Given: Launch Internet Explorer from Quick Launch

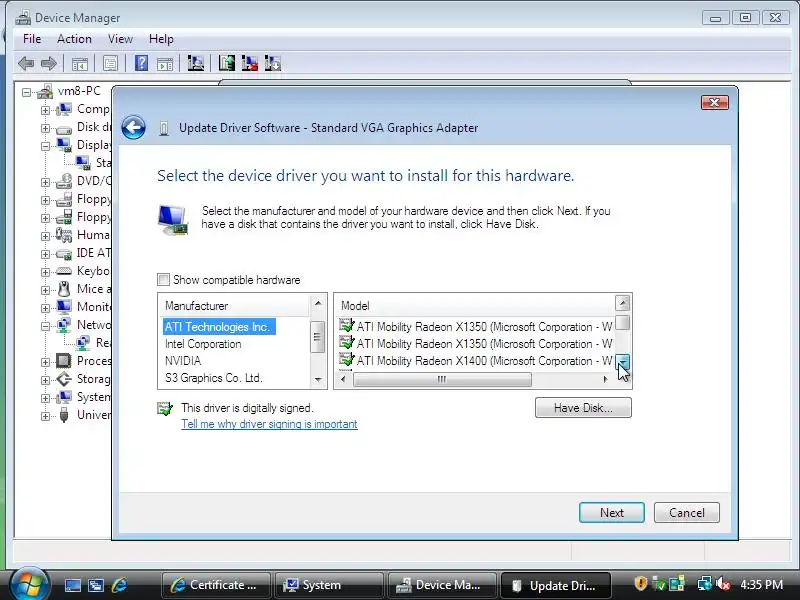Looking at the screenshot, I should tap(119, 585).
